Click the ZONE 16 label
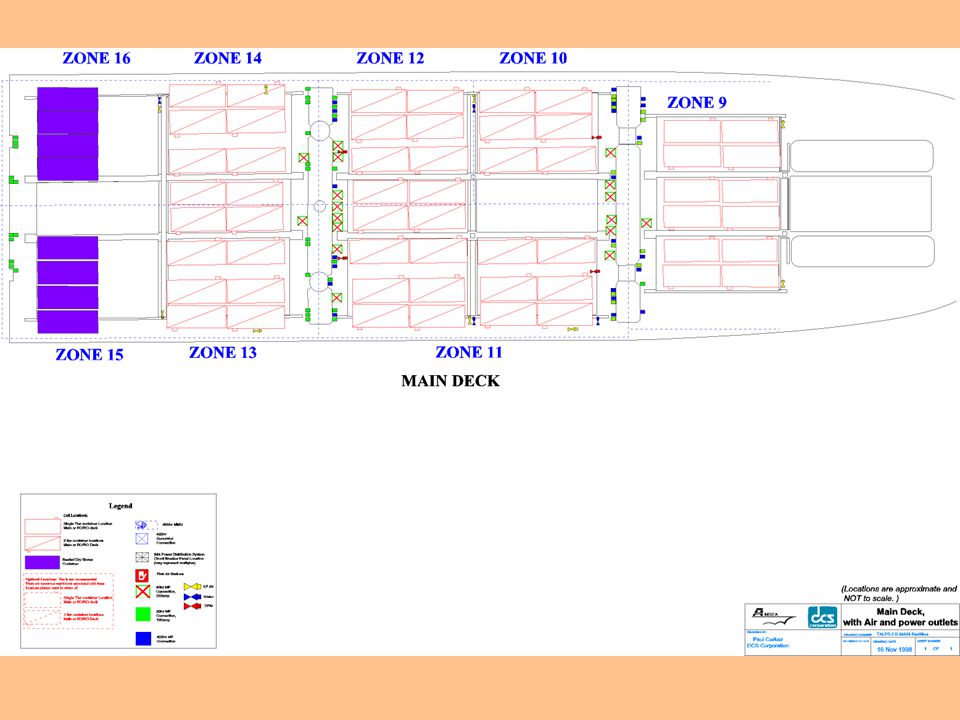 pyautogui.click(x=96, y=58)
